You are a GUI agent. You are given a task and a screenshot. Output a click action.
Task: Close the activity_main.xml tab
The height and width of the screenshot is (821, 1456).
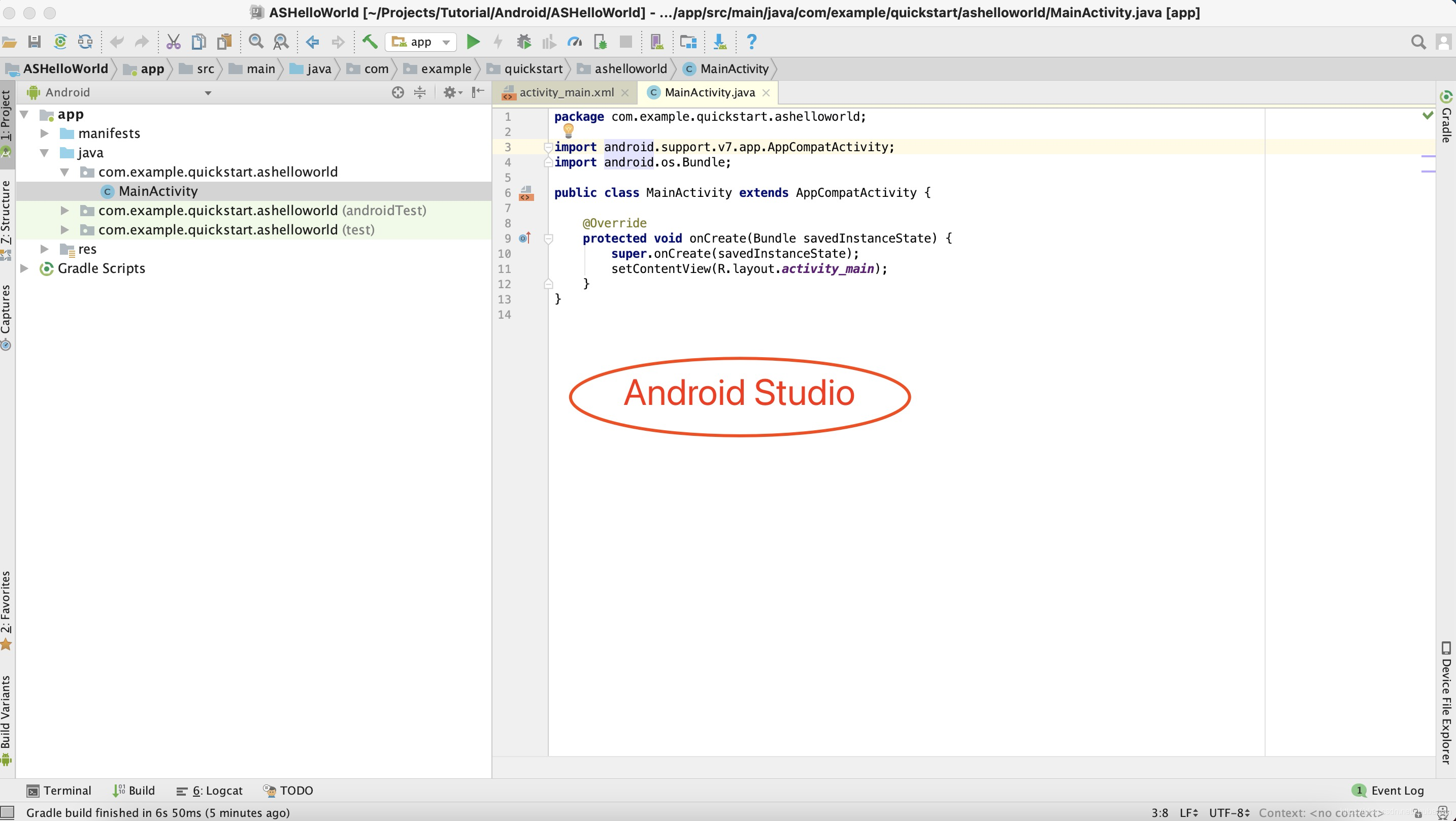[624, 93]
